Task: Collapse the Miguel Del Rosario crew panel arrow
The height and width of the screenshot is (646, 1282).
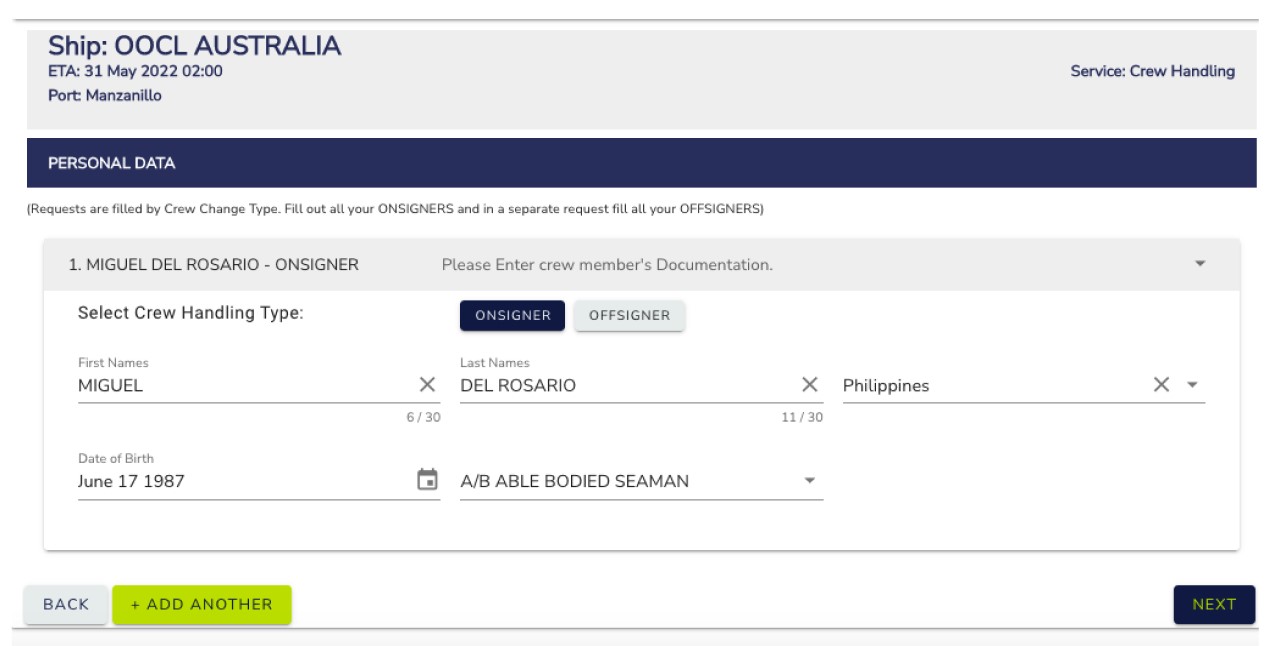Action: click(1200, 264)
